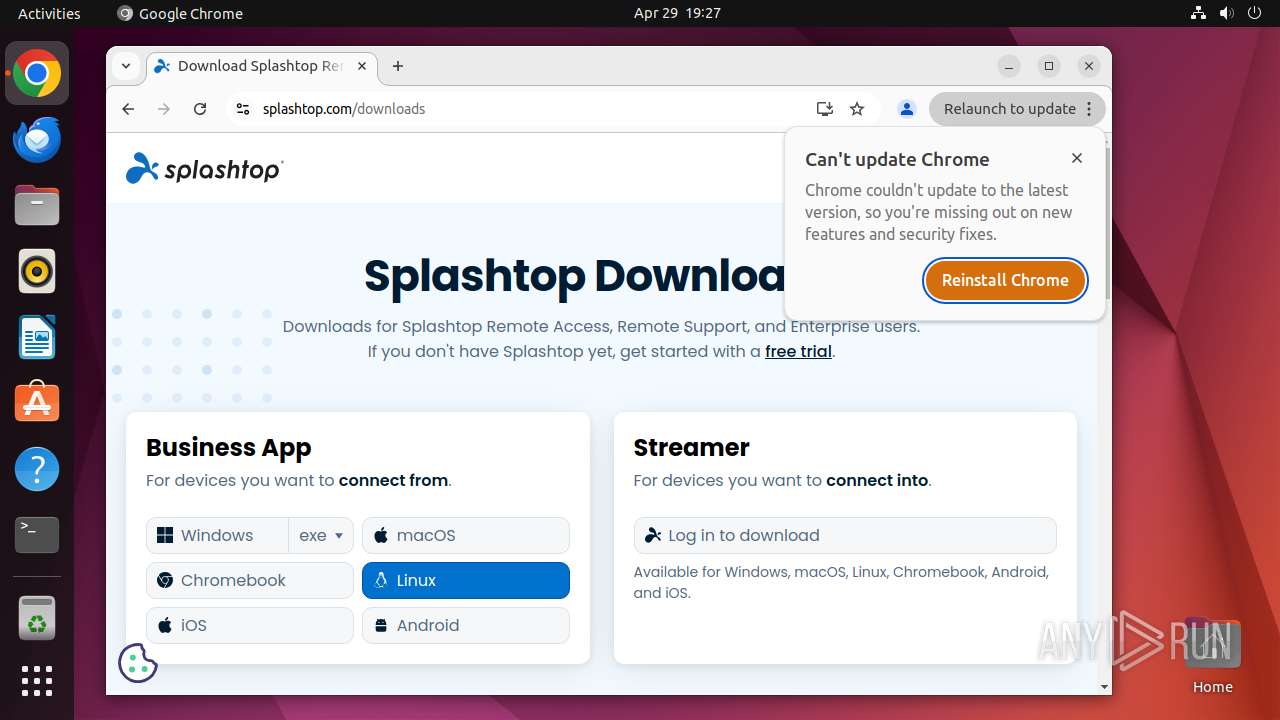The width and height of the screenshot is (1280, 720).
Task: Click the power icon in system tray
Action: (1254, 13)
